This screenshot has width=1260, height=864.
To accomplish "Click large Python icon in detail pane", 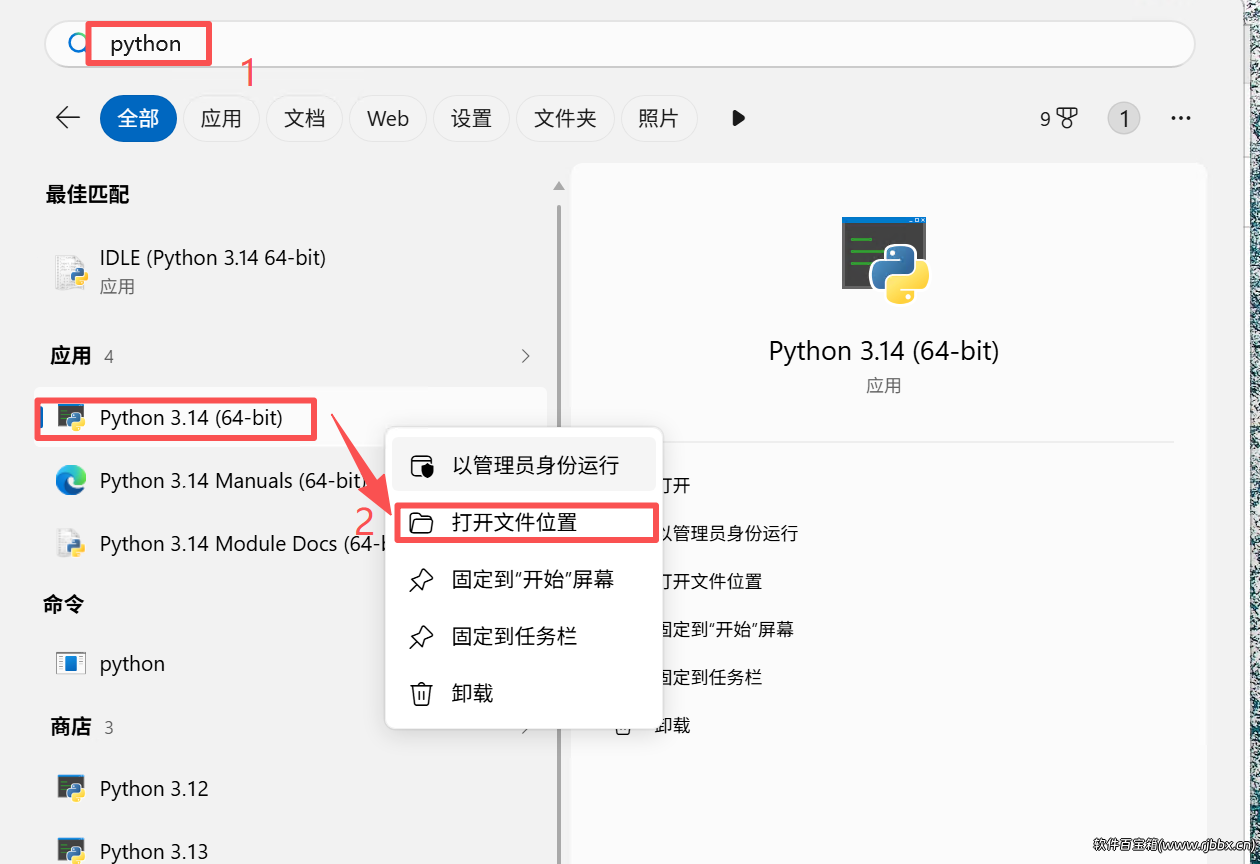I will [885, 260].
